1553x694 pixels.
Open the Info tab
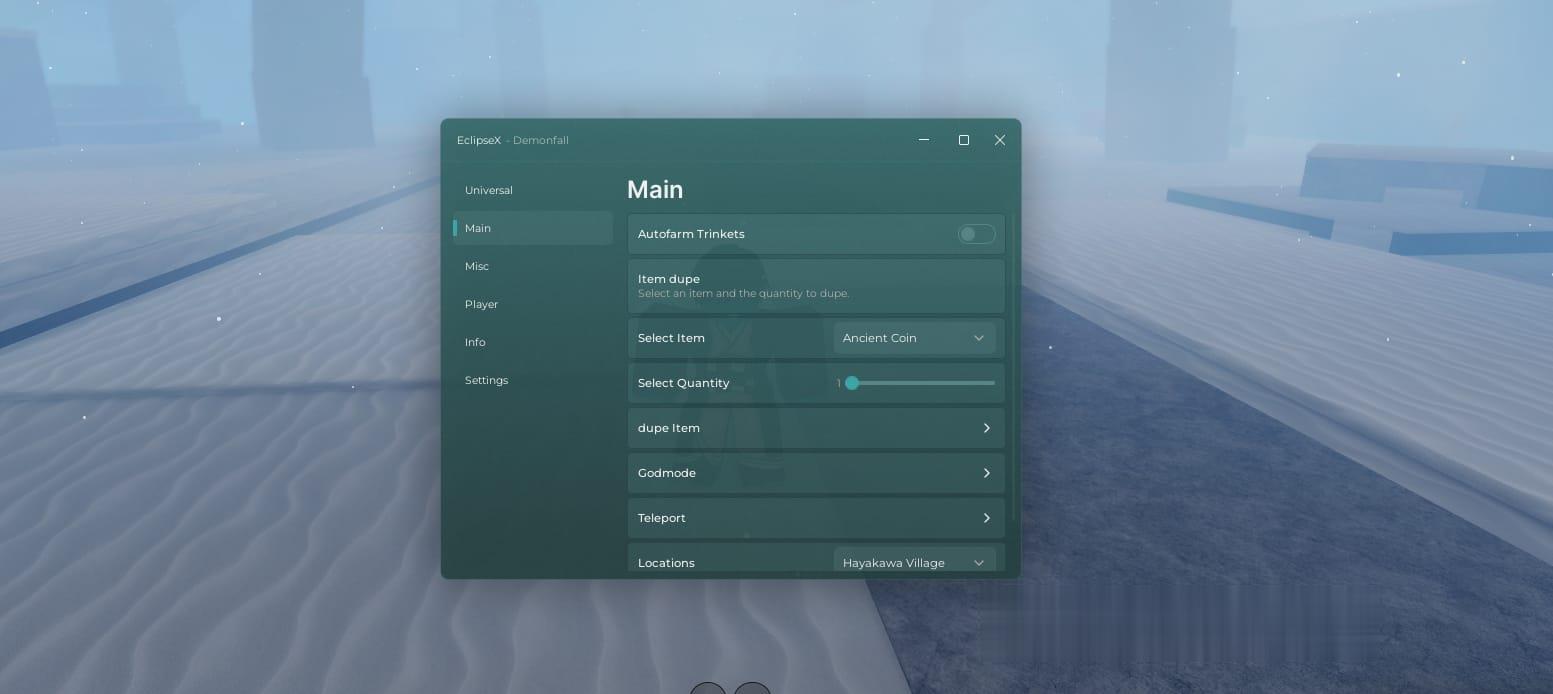click(x=475, y=342)
